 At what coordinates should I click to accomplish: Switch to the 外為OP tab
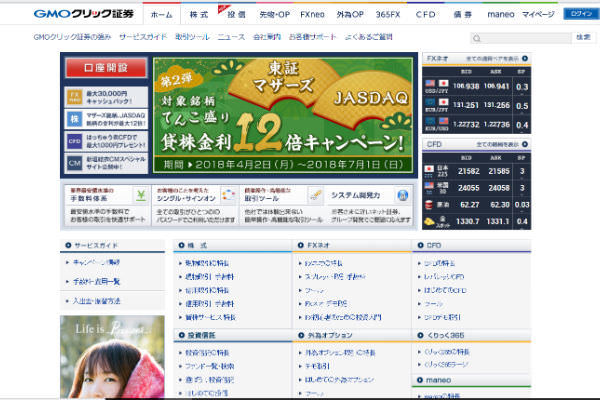point(350,15)
